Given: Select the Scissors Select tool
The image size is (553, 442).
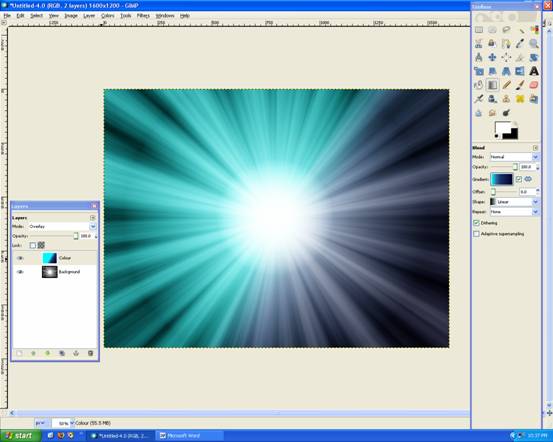Looking at the screenshot, I should [x=479, y=44].
